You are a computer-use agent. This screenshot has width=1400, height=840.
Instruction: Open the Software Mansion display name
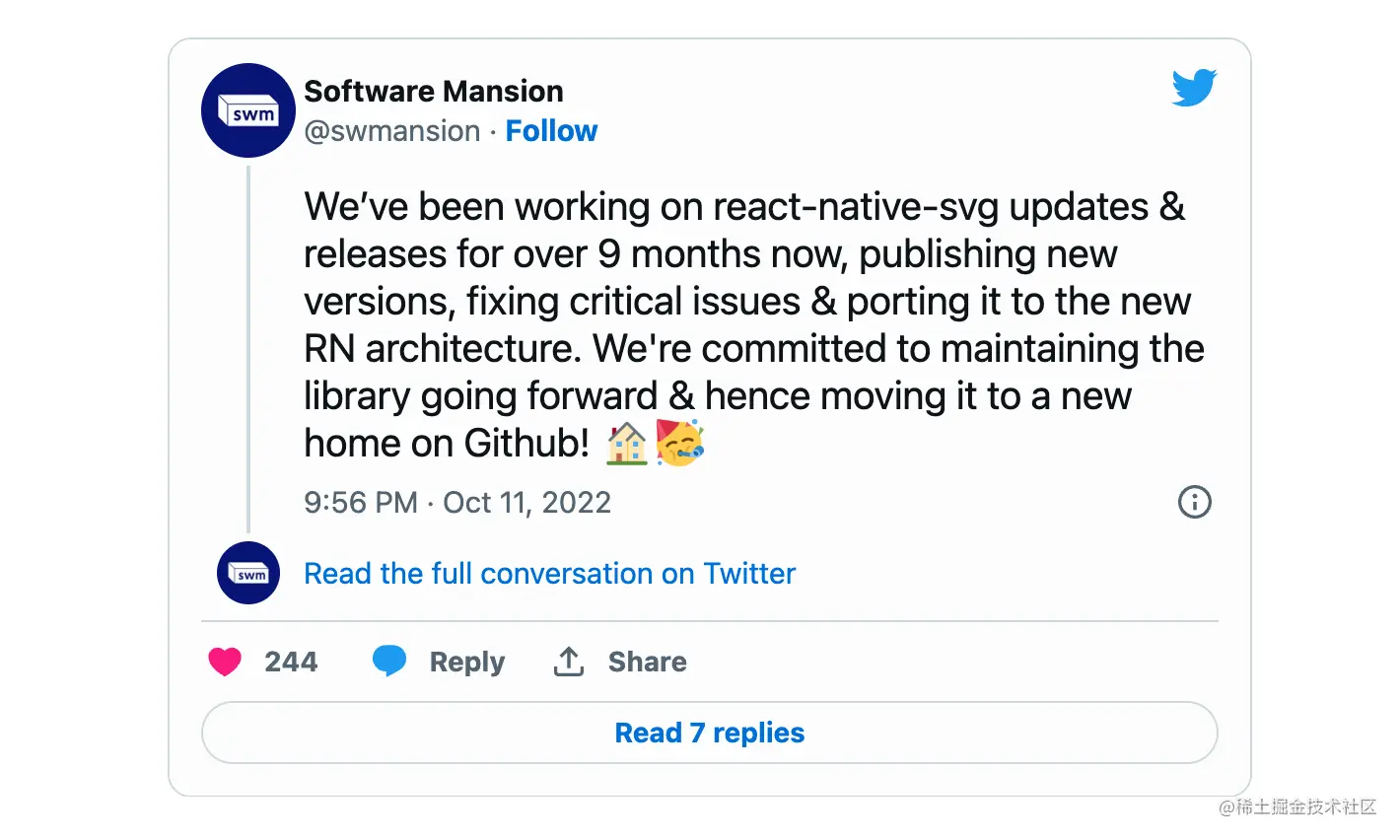click(434, 92)
